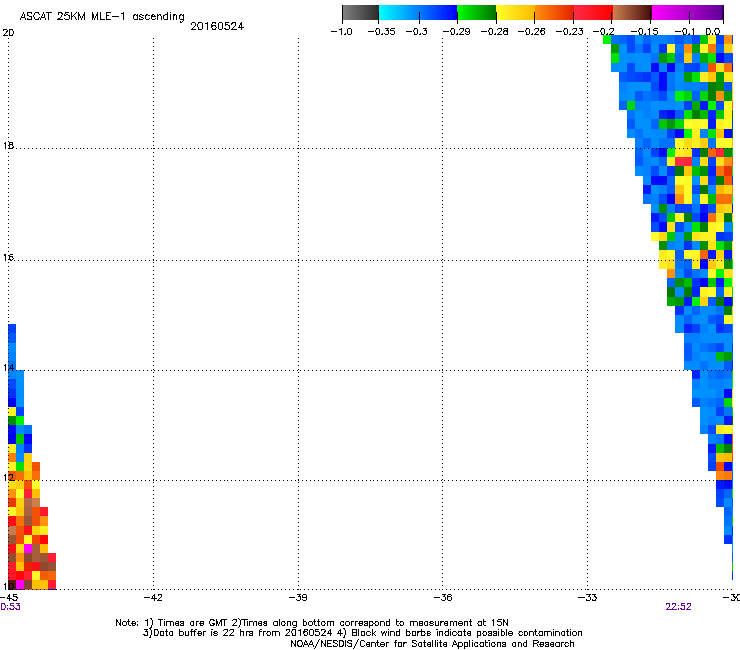Click the 0.0 color bar label

click(x=713, y=32)
